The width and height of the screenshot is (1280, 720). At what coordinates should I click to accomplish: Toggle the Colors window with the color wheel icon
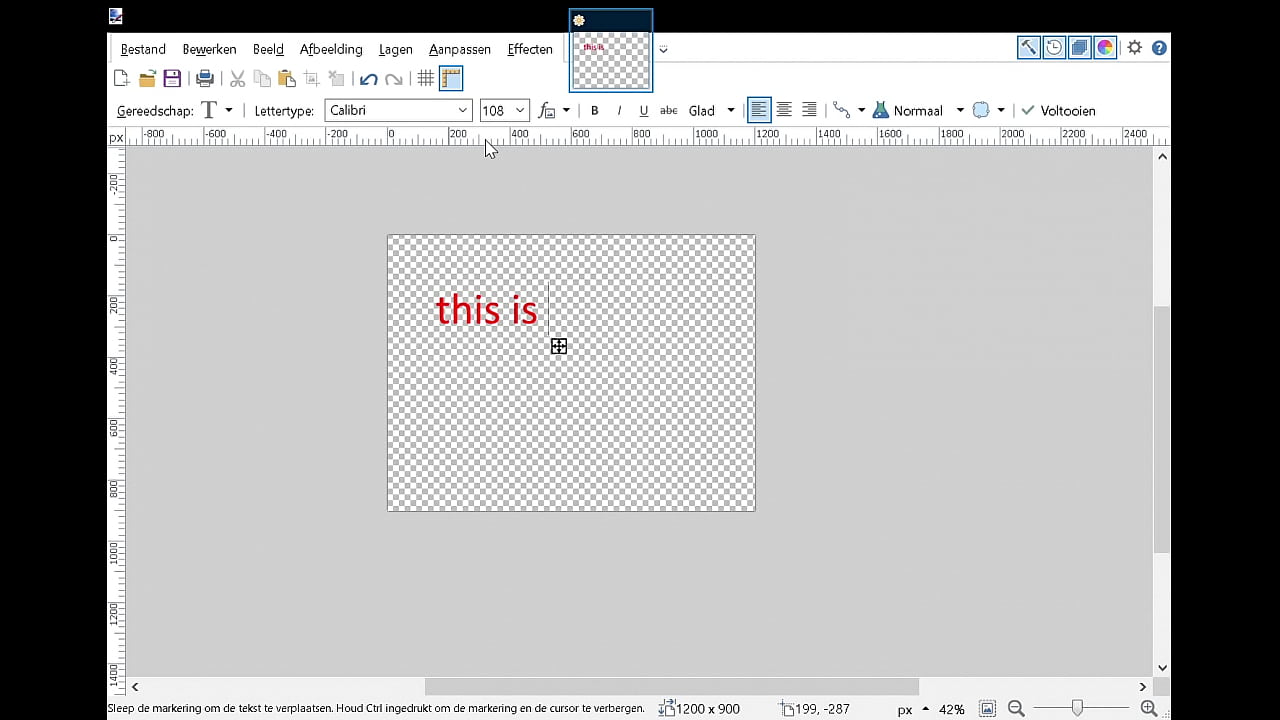tap(1105, 47)
